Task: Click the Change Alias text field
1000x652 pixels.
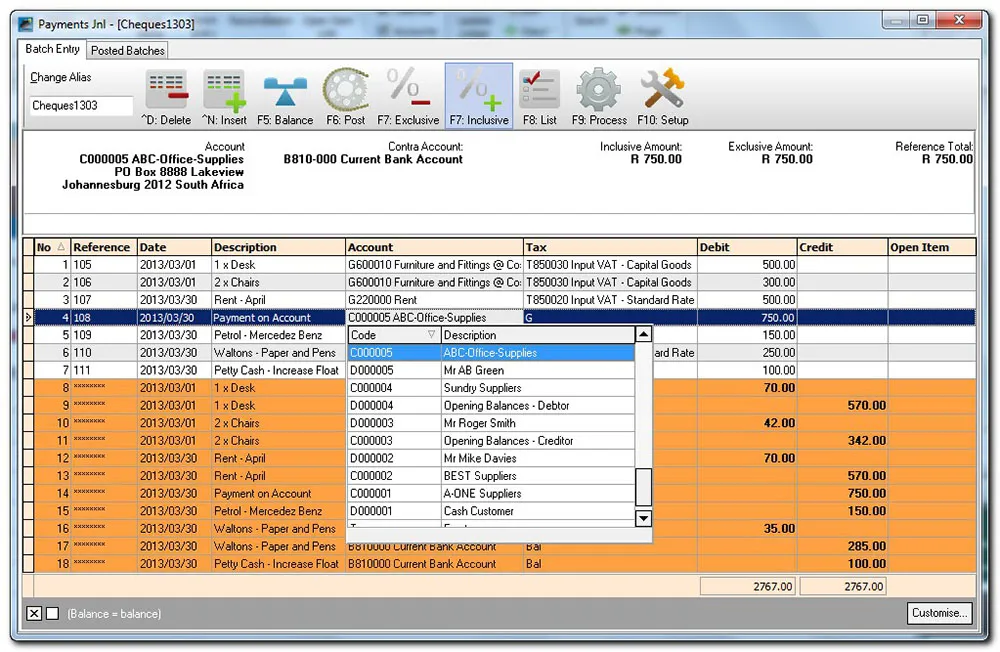Action: tap(80, 106)
